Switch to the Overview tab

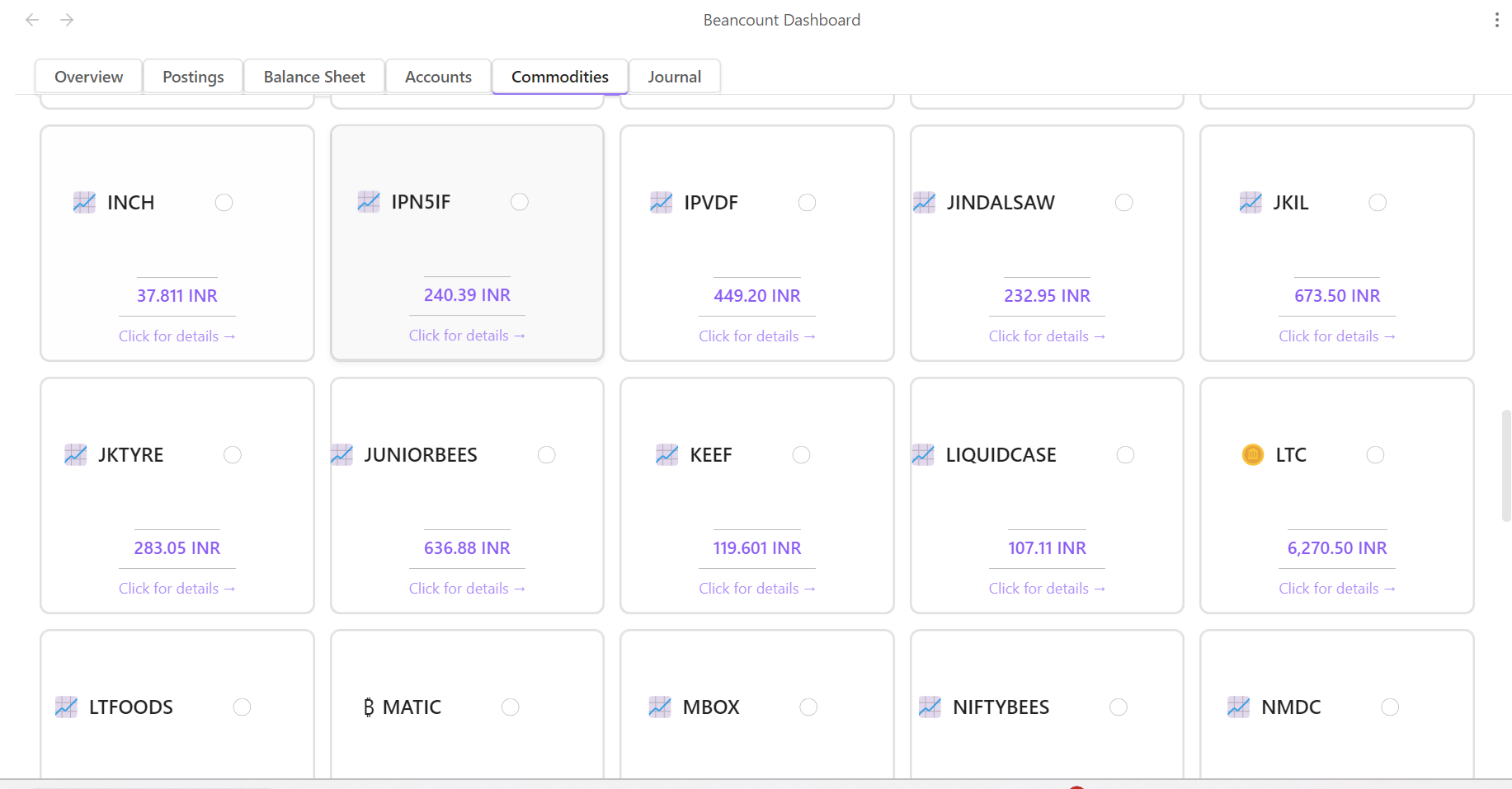coord(88,77)
